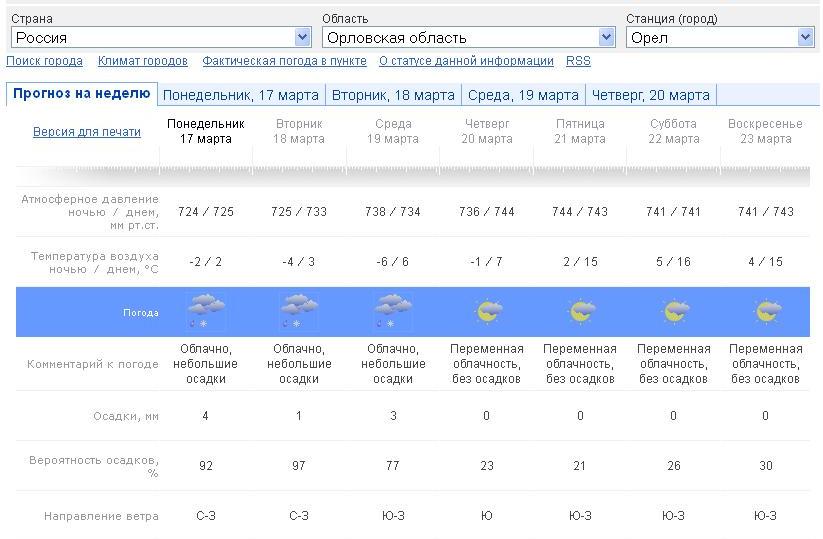
Task: Open the Климат городов link
Action: (143, 61)
